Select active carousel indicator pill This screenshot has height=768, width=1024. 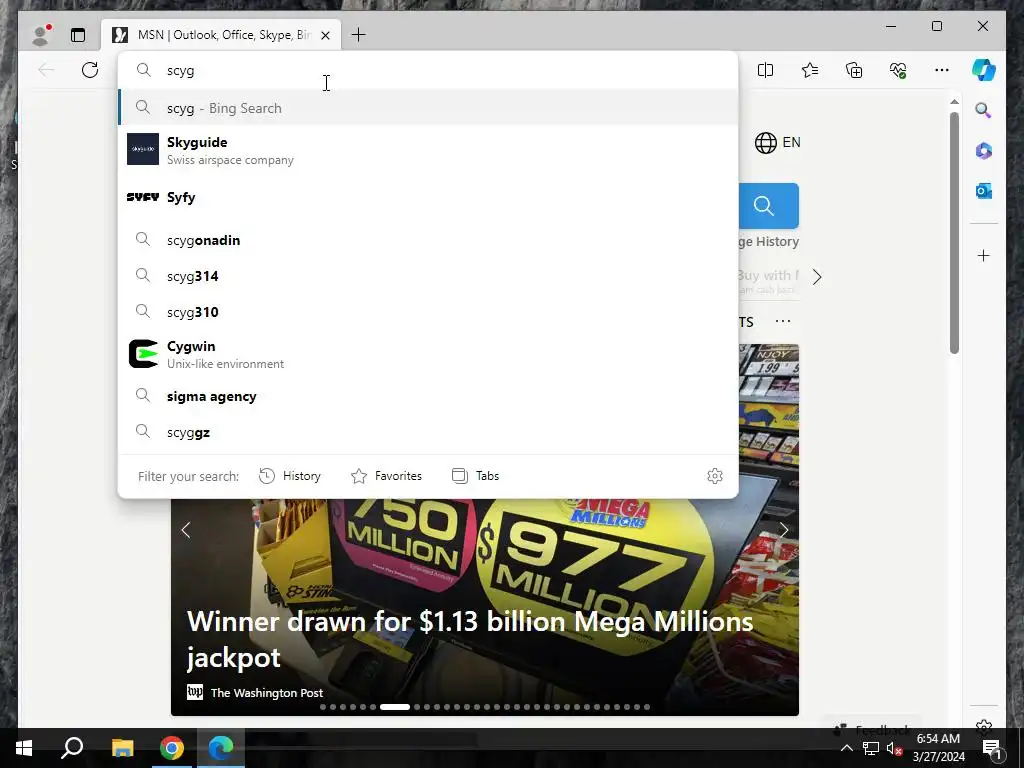coord(394,707)
